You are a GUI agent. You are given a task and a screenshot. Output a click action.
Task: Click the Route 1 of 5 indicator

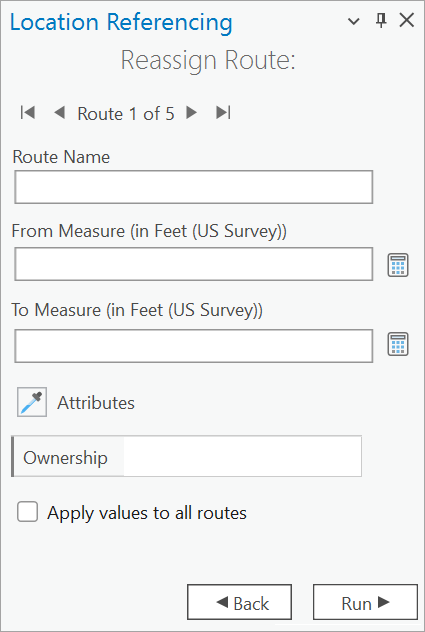pos(126,114)
